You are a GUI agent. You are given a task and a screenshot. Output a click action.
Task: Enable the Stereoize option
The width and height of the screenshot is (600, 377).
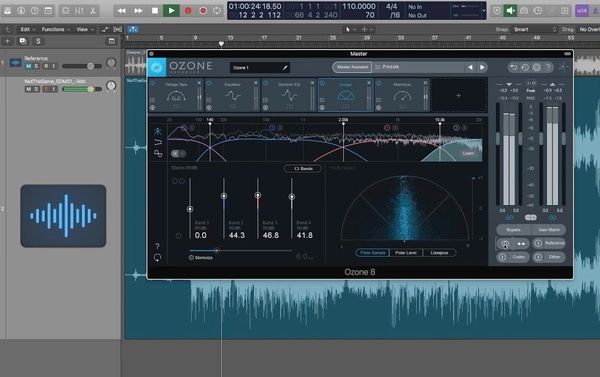(x=201, y=258)
